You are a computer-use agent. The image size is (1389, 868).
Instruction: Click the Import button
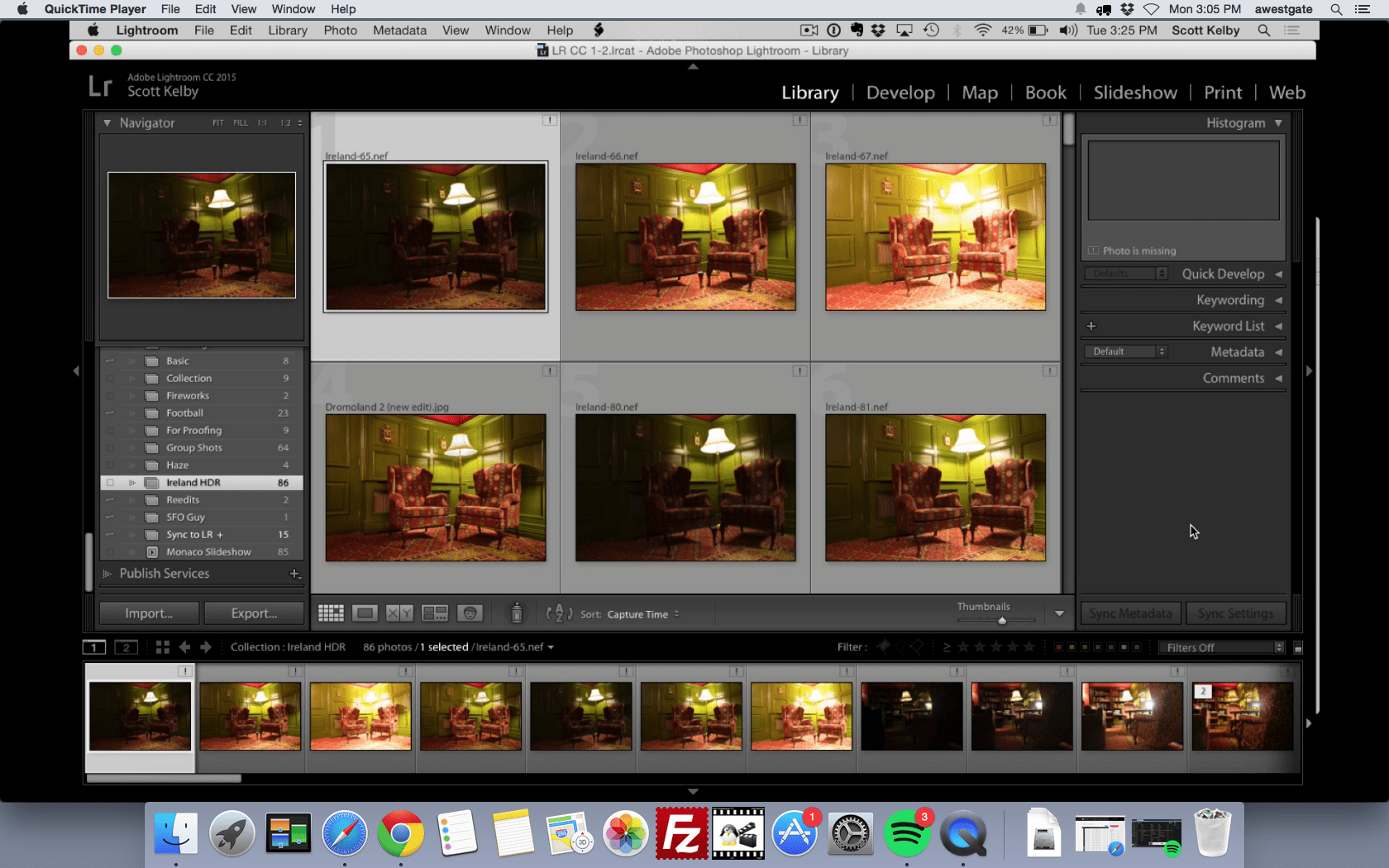click(x=148, y=613)
